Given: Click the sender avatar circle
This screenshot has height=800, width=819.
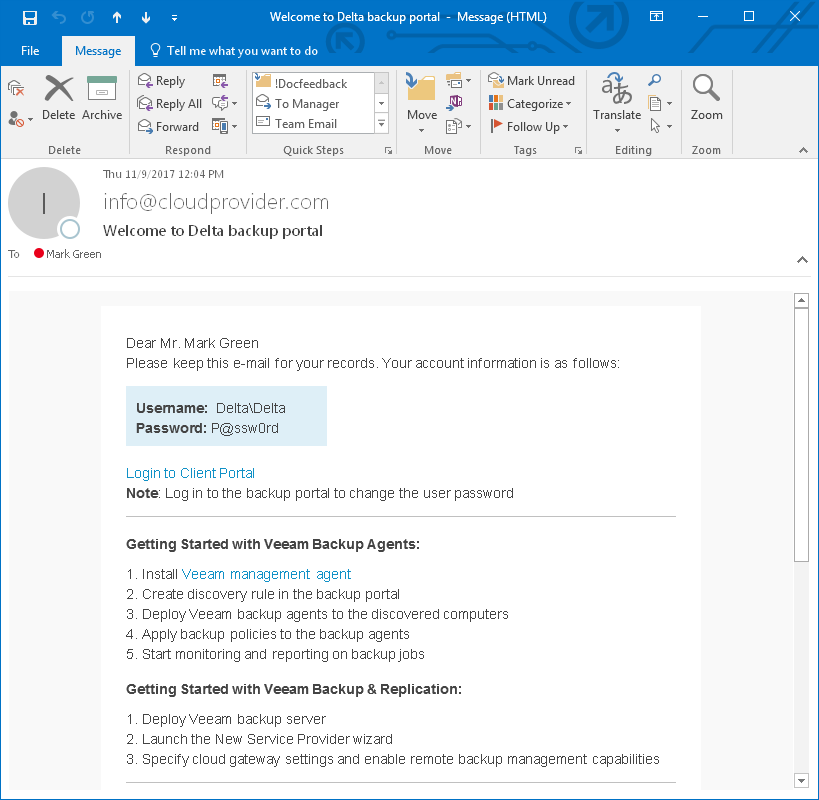Looking at the screenshot, I should tap(44, 203).
